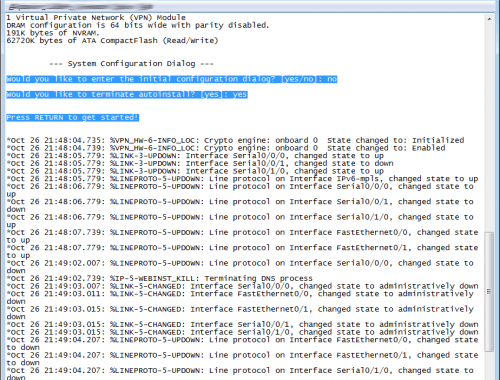Click the highlighted 'enter the initial configuration dialog?' prompt

pos(172,79)
